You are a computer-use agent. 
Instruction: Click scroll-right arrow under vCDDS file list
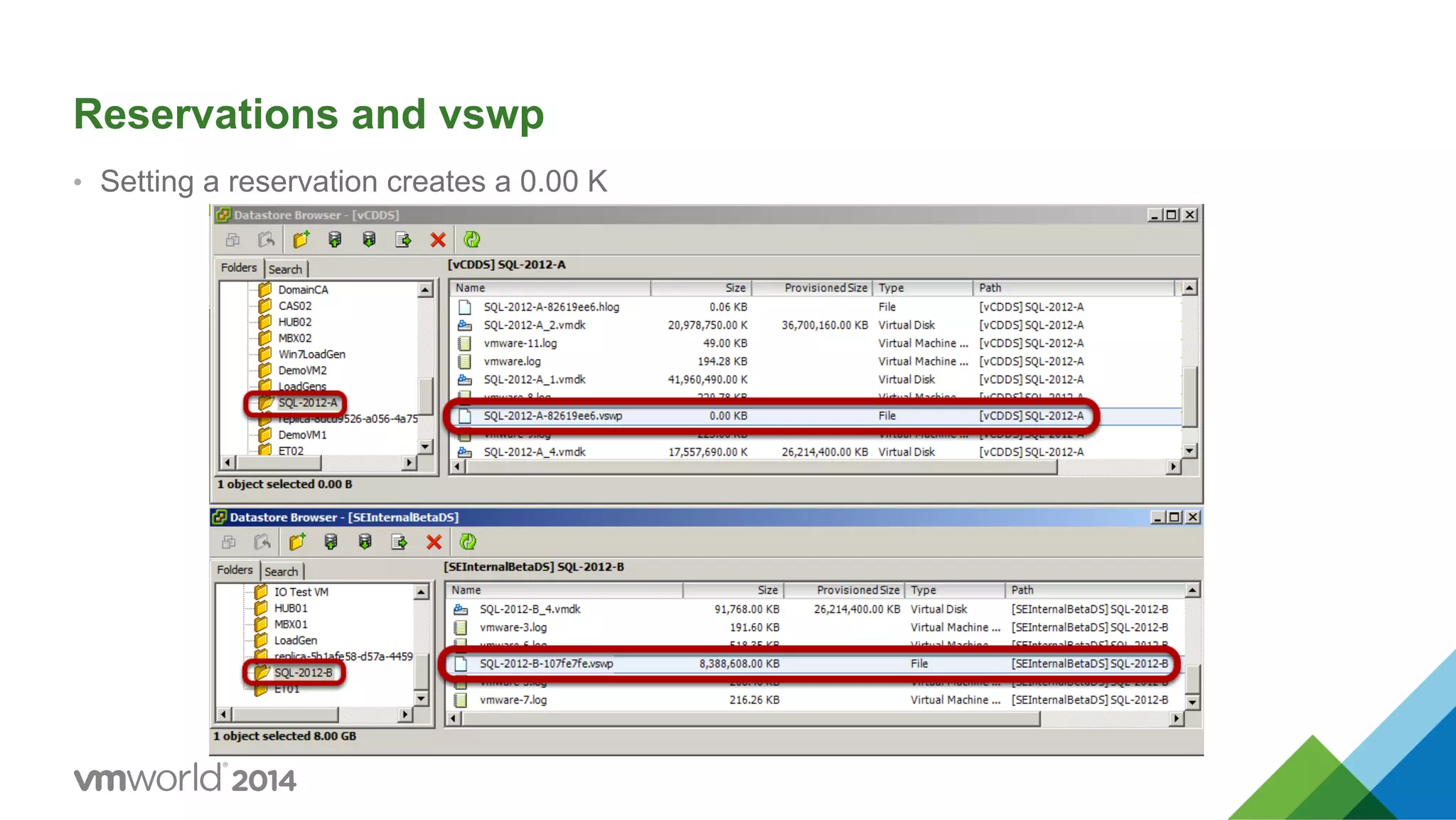pyautogui.click(x=1174, y=467)
